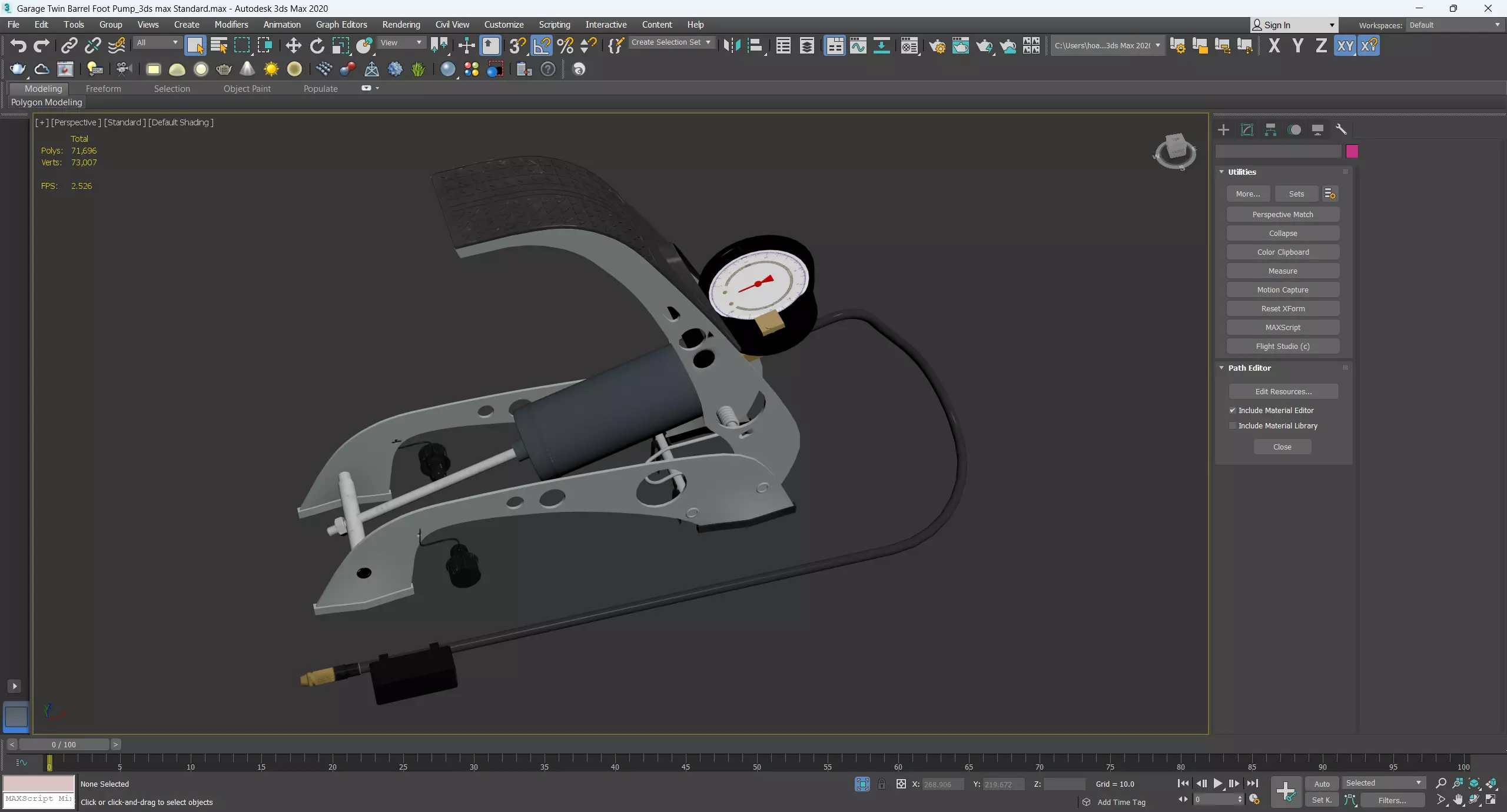Click the magenta object color swatch
The width and height of the screenshot is (1507, 812).
pos(1352,151)
